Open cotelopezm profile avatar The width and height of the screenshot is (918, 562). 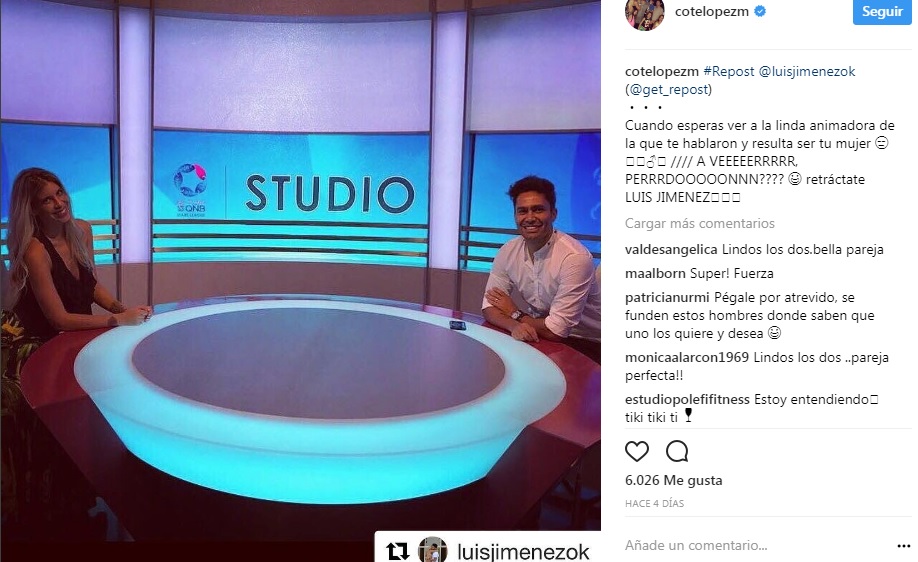(645, 13)
